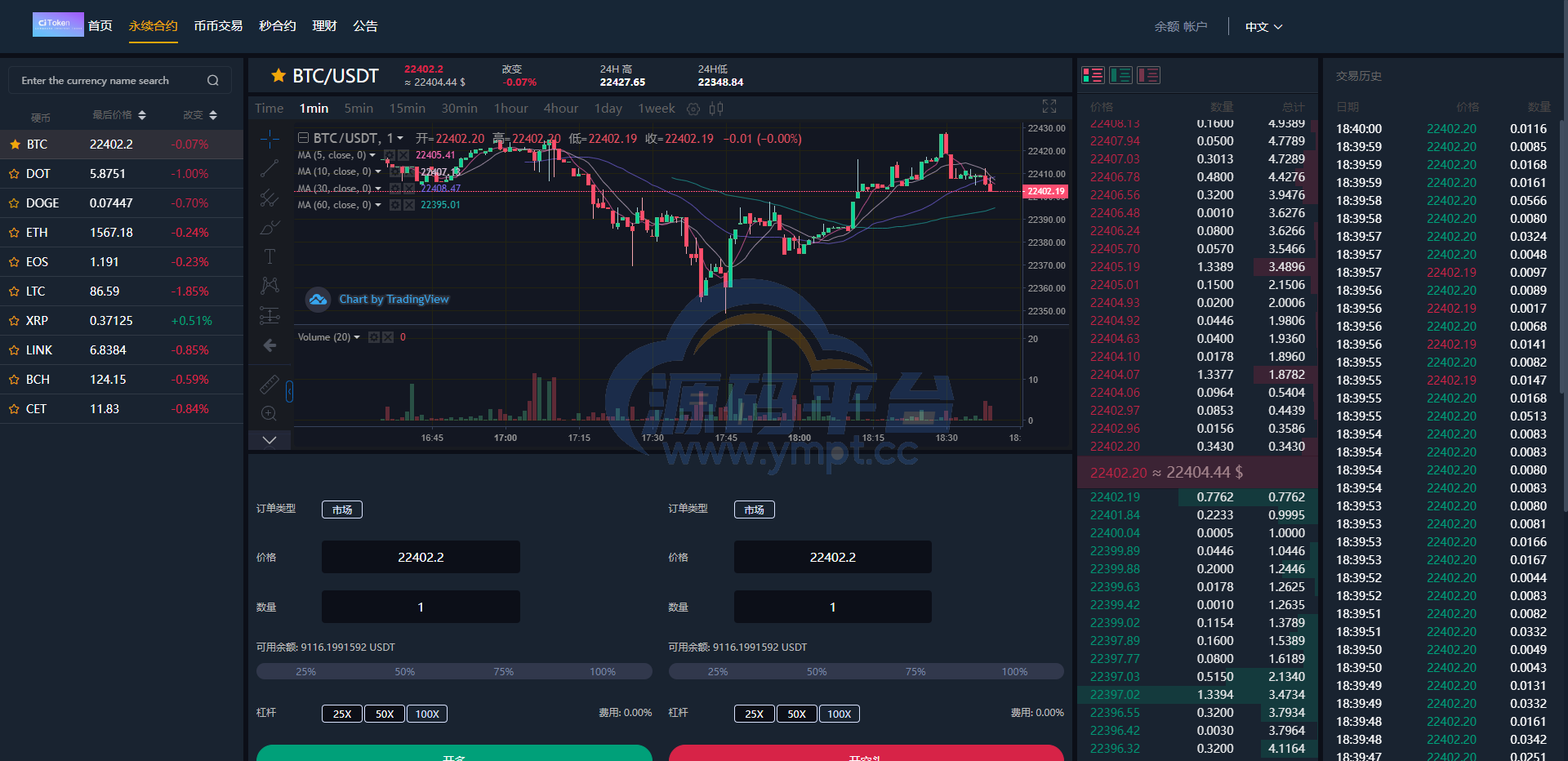Image resolution: width=1568 pixels, height=761 pixels.
Task: Collapse the chart legend with the minus box
Action: (x=303, y=138)
